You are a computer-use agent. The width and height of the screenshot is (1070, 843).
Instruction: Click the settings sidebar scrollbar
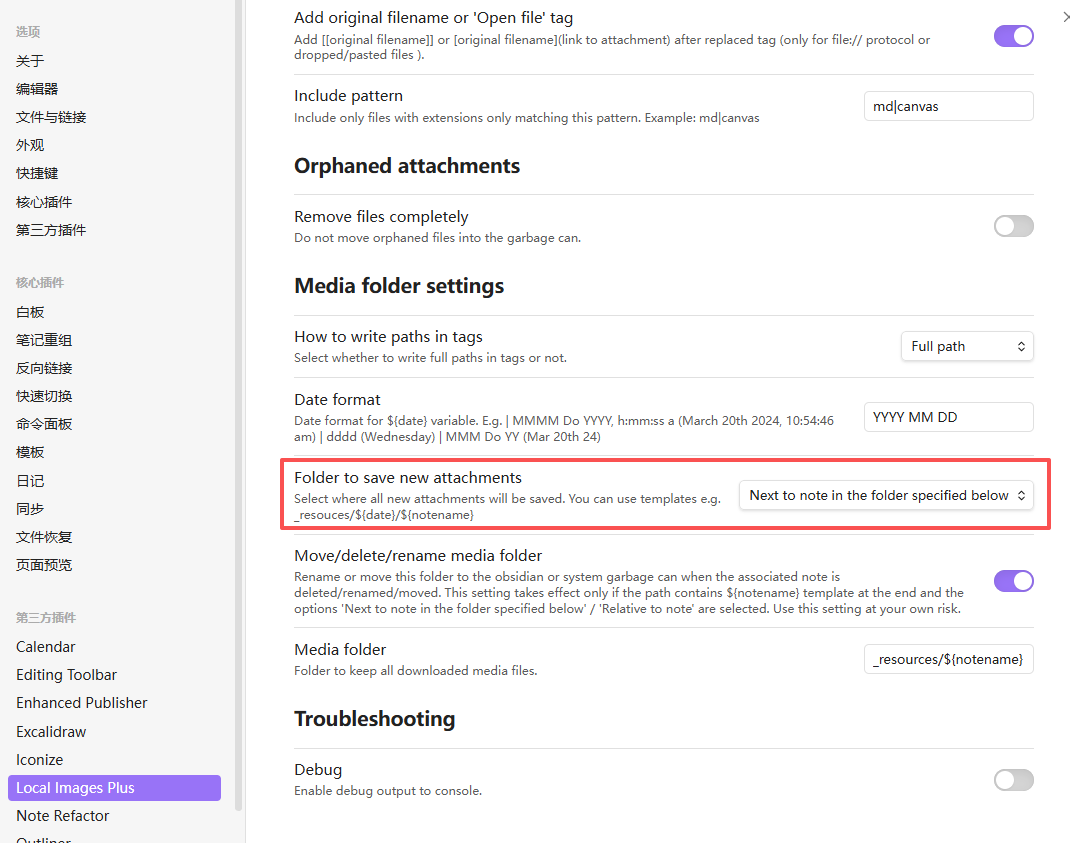pyautogui.click(x=238, y=400)
